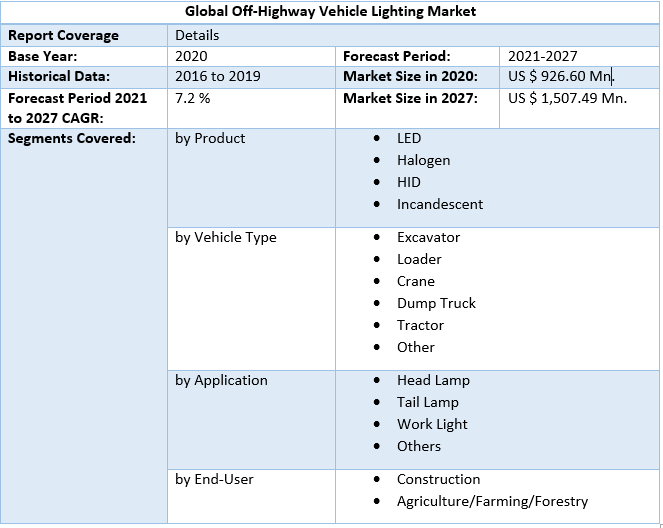Screen dimensions: 663x528
Task: Select the by Product cell
Action: (210, 138)
